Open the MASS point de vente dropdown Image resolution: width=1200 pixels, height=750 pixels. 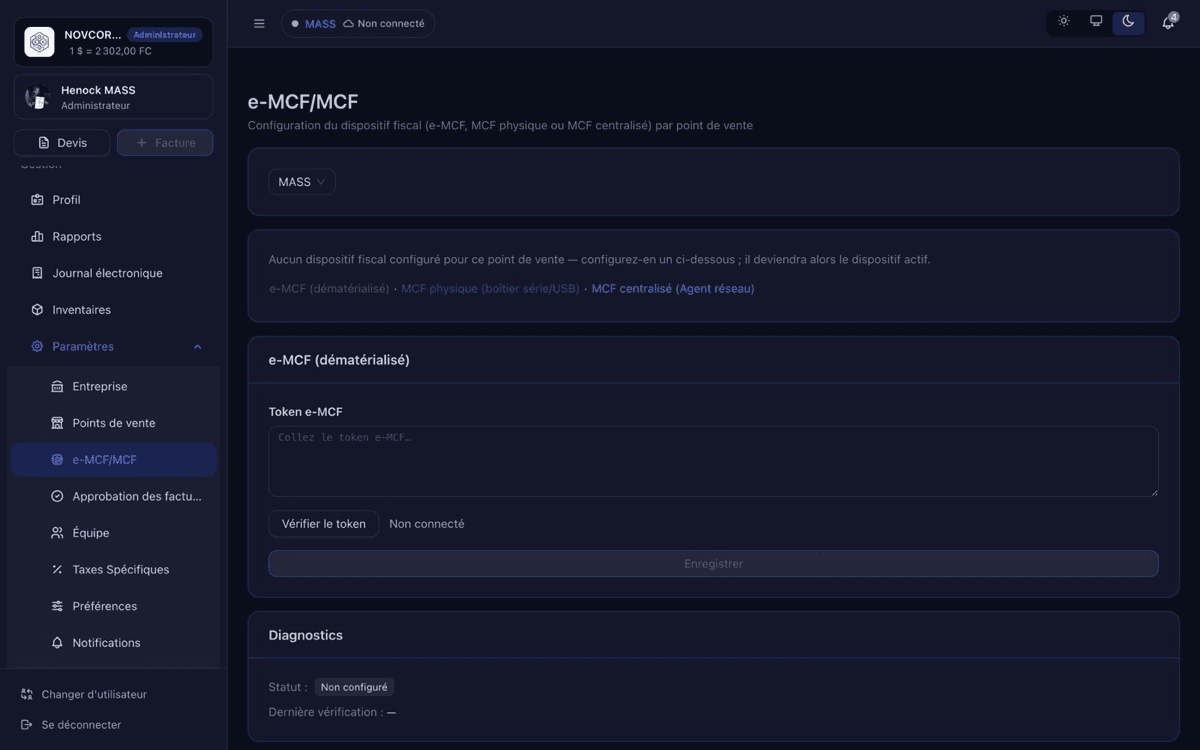tap(301, 182)
